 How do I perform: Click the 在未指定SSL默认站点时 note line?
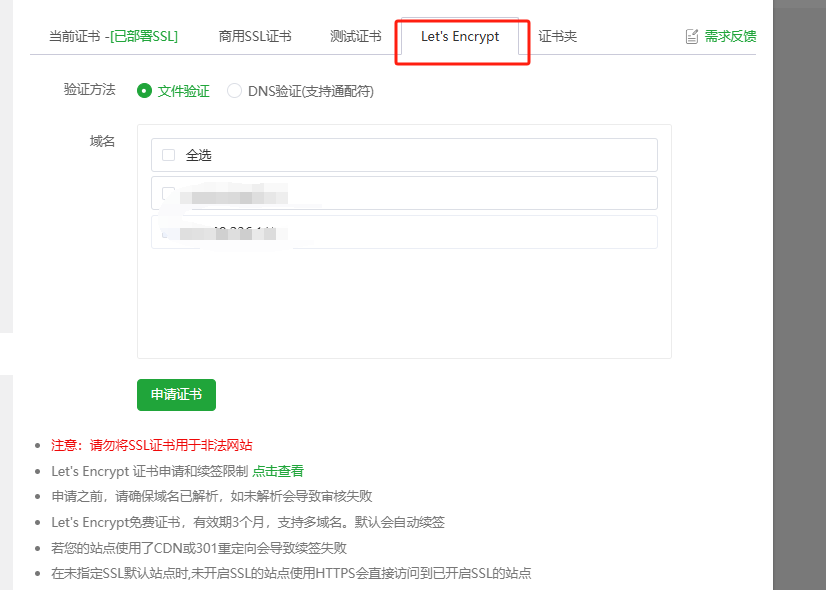[291, 573]
